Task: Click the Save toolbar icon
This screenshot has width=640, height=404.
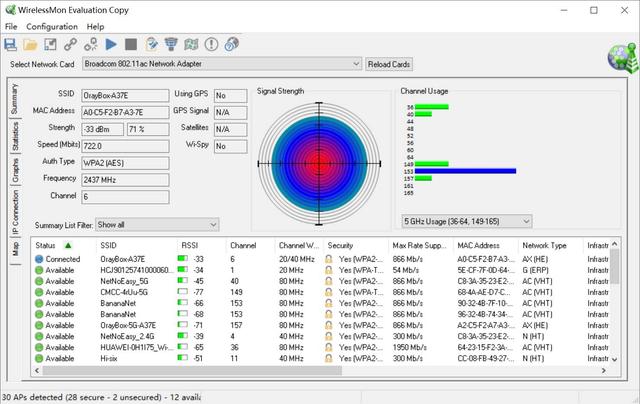Action: (x=10, y=44)
